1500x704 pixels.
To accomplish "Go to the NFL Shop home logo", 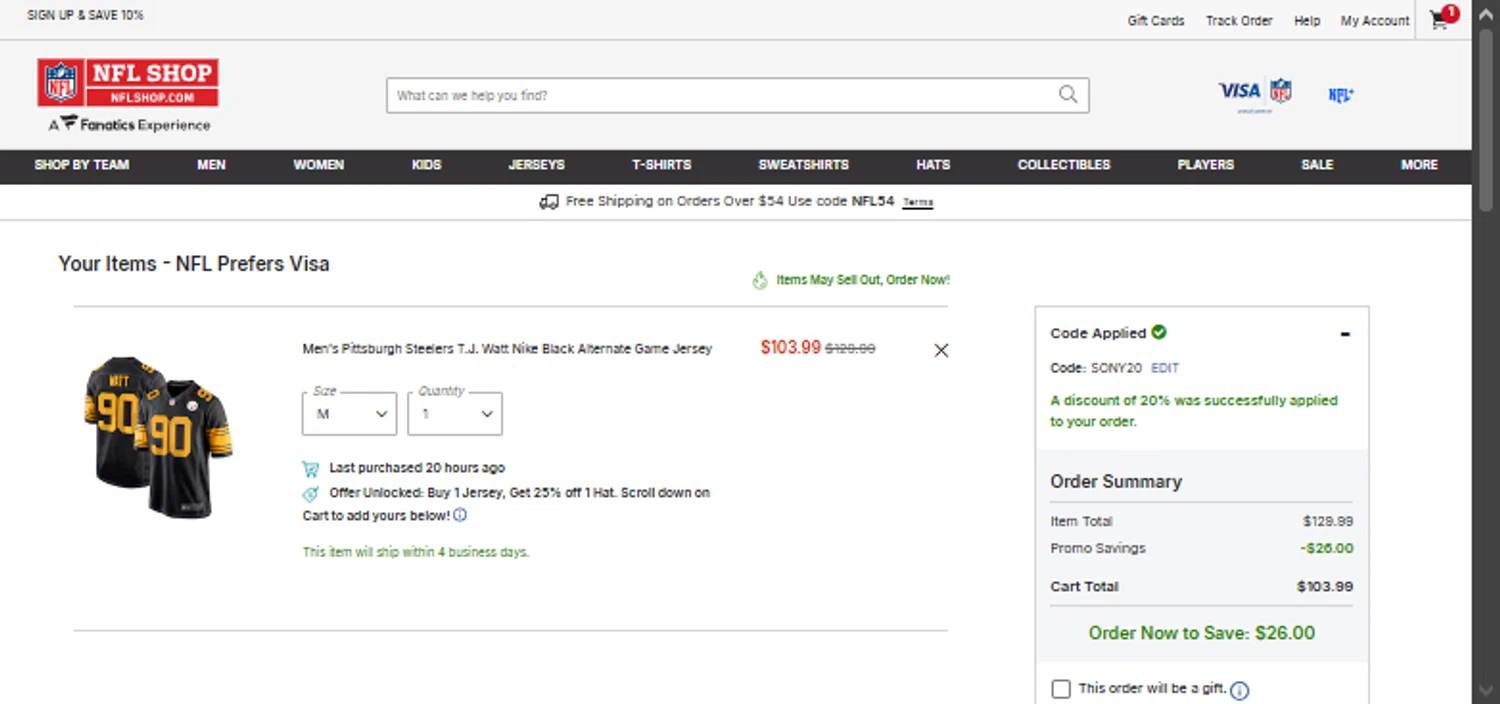I will [128, 83].
